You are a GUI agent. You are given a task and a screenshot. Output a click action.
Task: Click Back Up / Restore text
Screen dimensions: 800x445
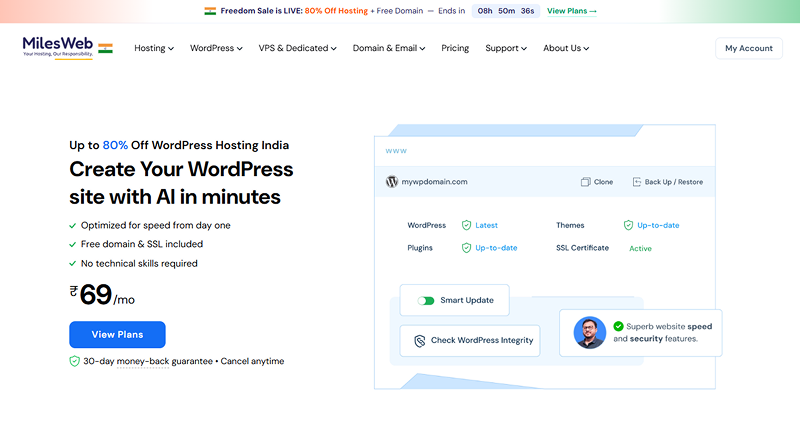[674, 182]
